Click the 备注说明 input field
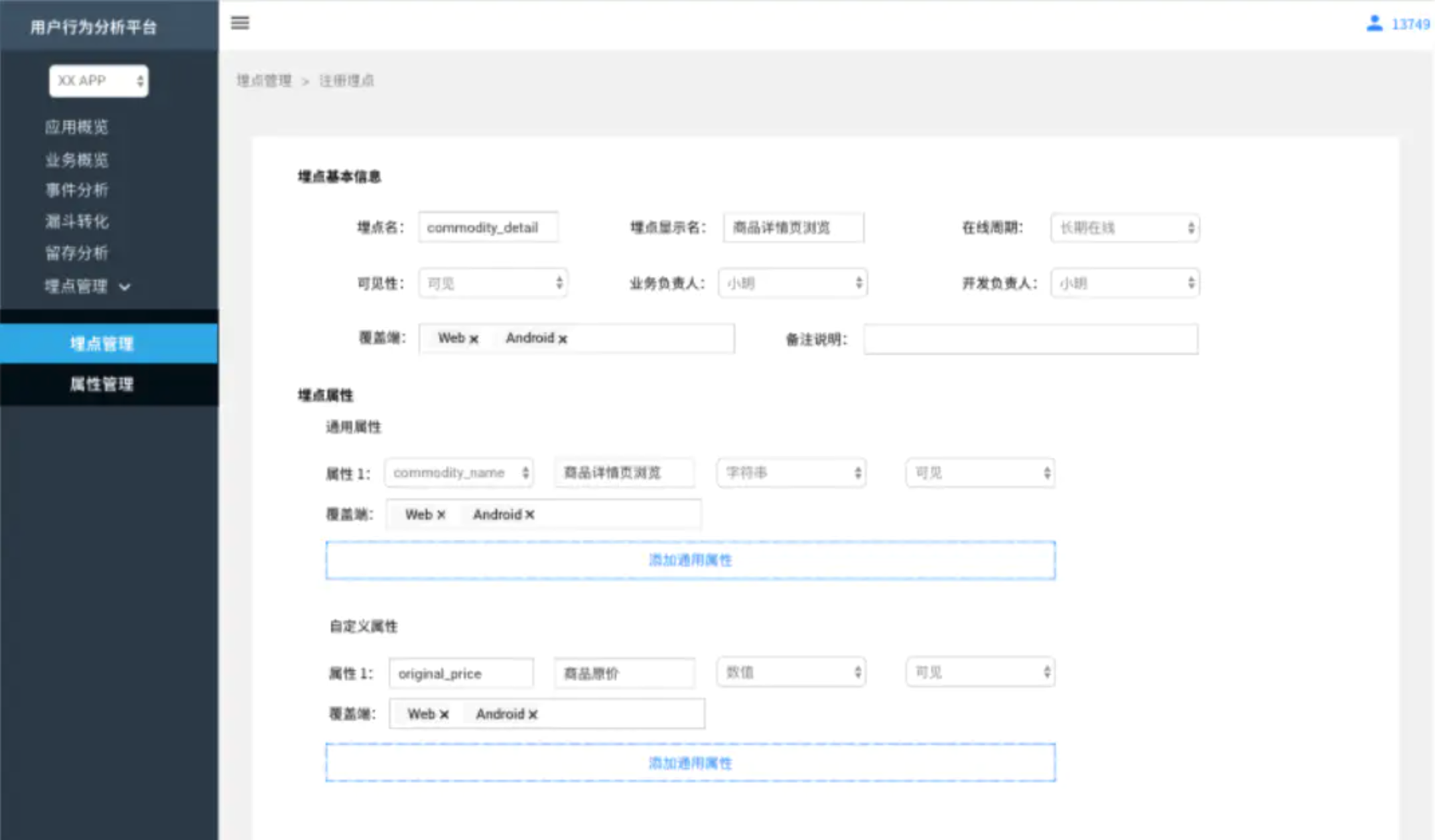 pyautogui.click(x=1030, y=339)
